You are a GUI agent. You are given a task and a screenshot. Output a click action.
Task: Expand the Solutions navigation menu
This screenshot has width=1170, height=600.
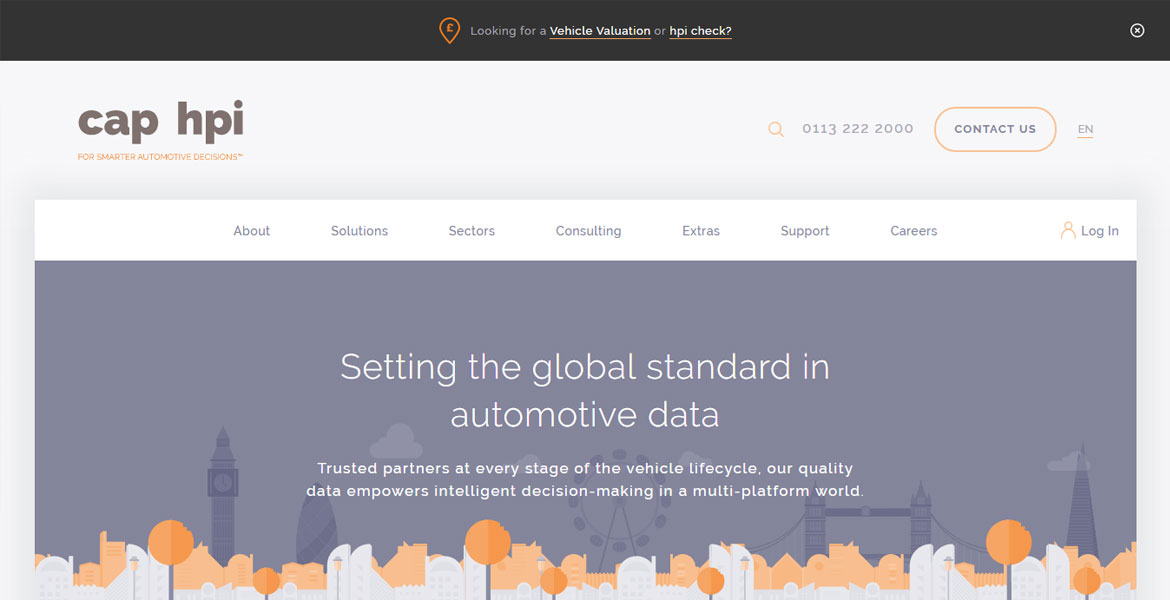pos(359,231)
